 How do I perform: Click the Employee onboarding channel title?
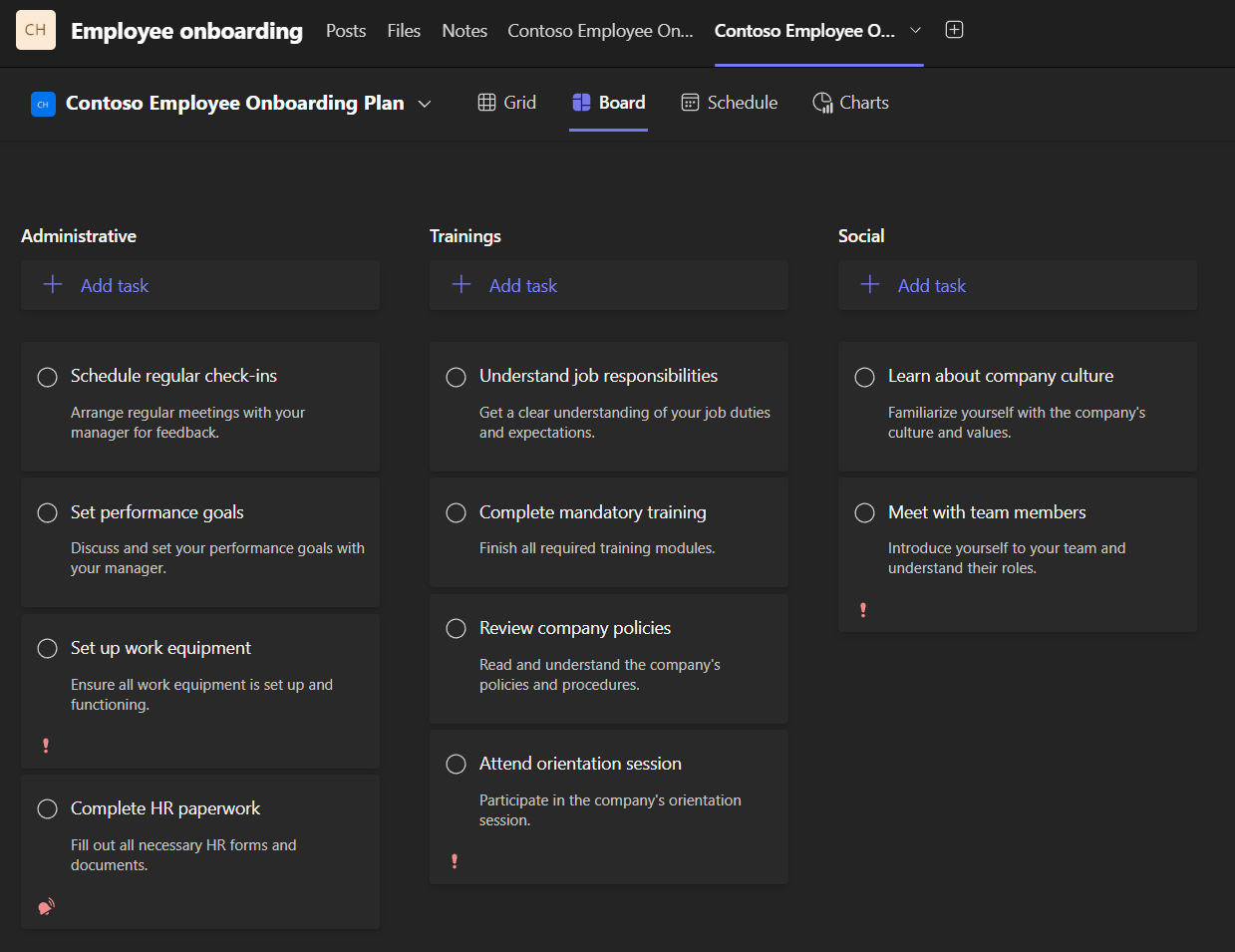(x=186, y=31)
